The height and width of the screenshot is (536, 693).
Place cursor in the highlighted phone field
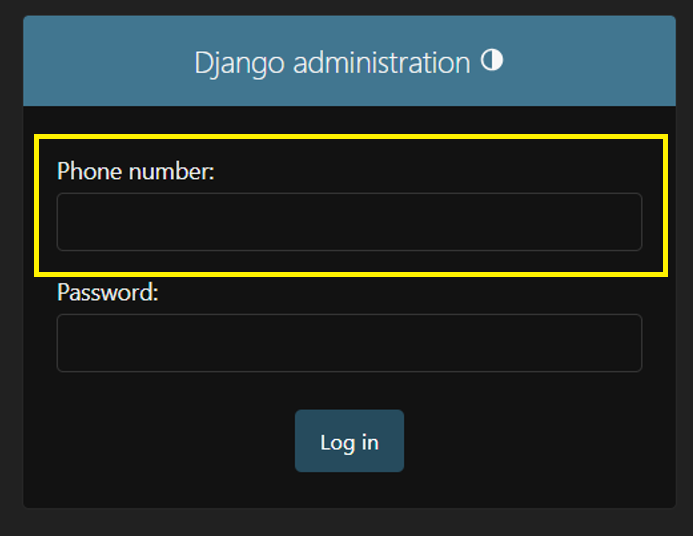[349, 222]
